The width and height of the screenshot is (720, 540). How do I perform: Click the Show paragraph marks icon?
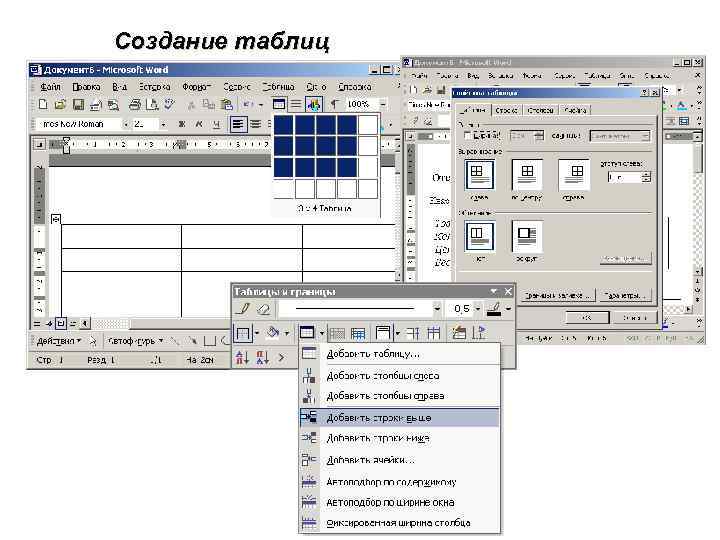(x=334, y=105)
